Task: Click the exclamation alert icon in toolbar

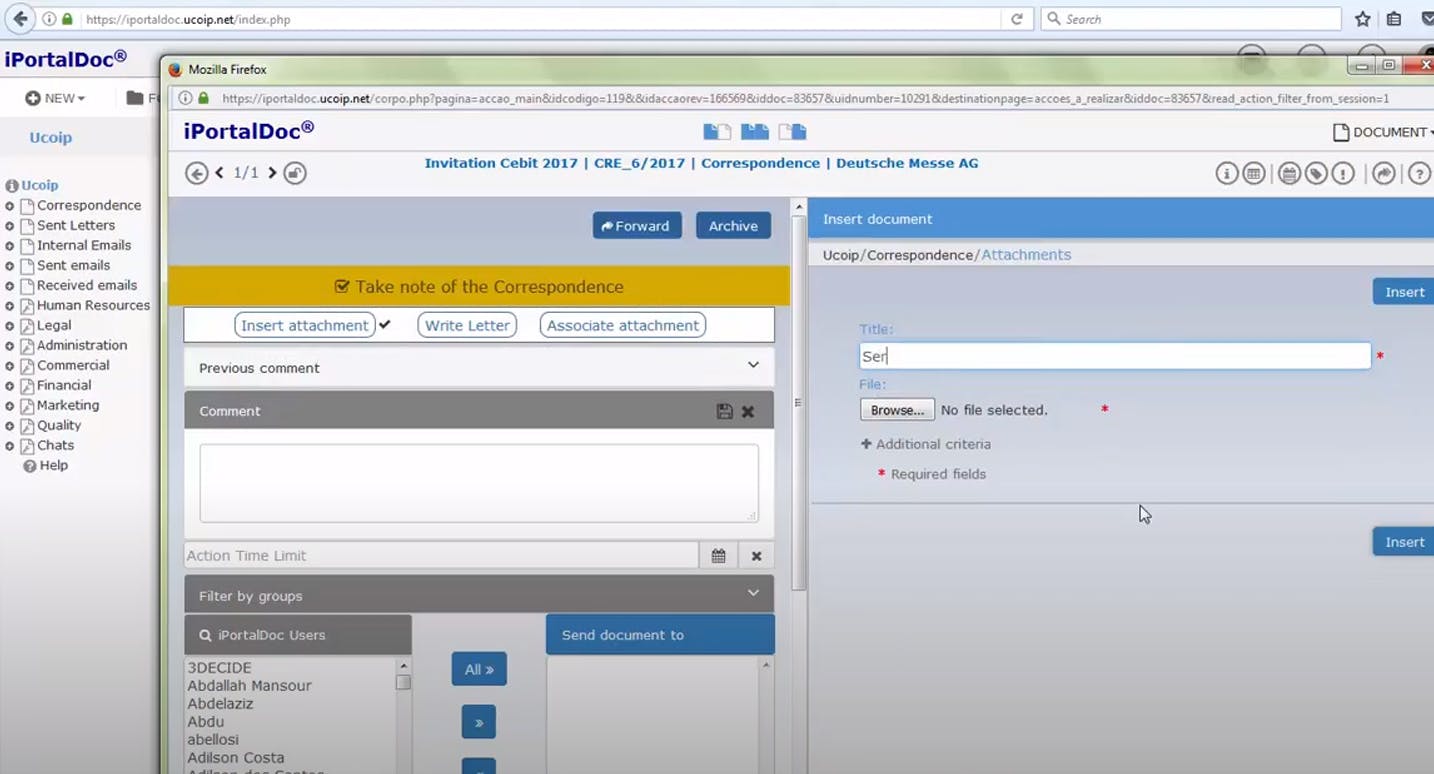Action: pyautogui.click(x=1344, y=173)
